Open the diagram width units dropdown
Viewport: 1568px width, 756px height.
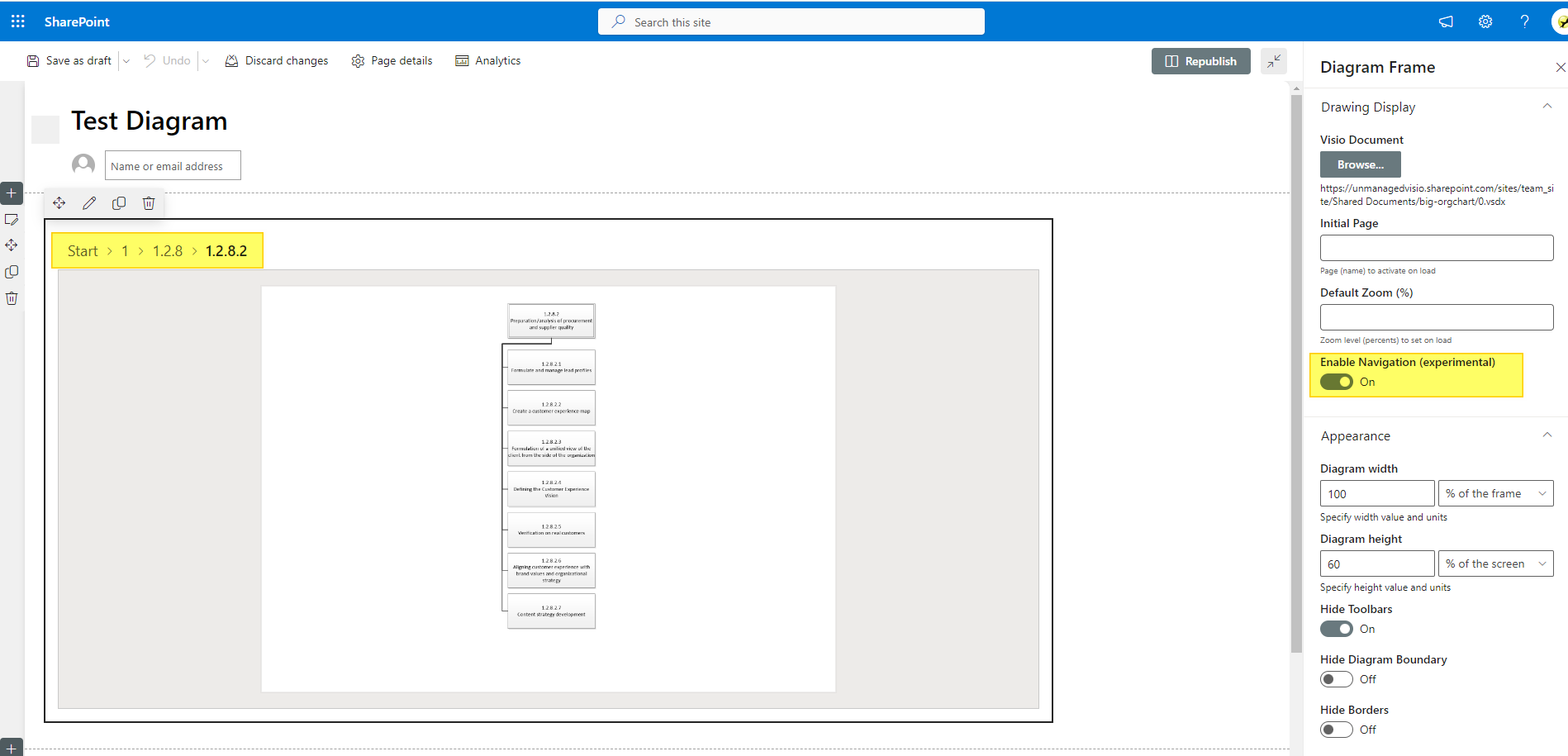click(1495, 493)
